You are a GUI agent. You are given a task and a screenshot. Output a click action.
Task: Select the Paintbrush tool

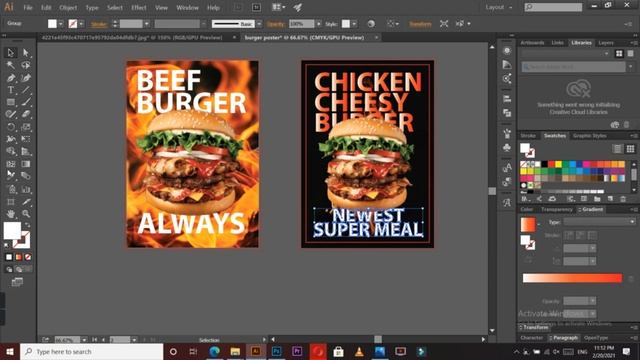click(26, 102)
